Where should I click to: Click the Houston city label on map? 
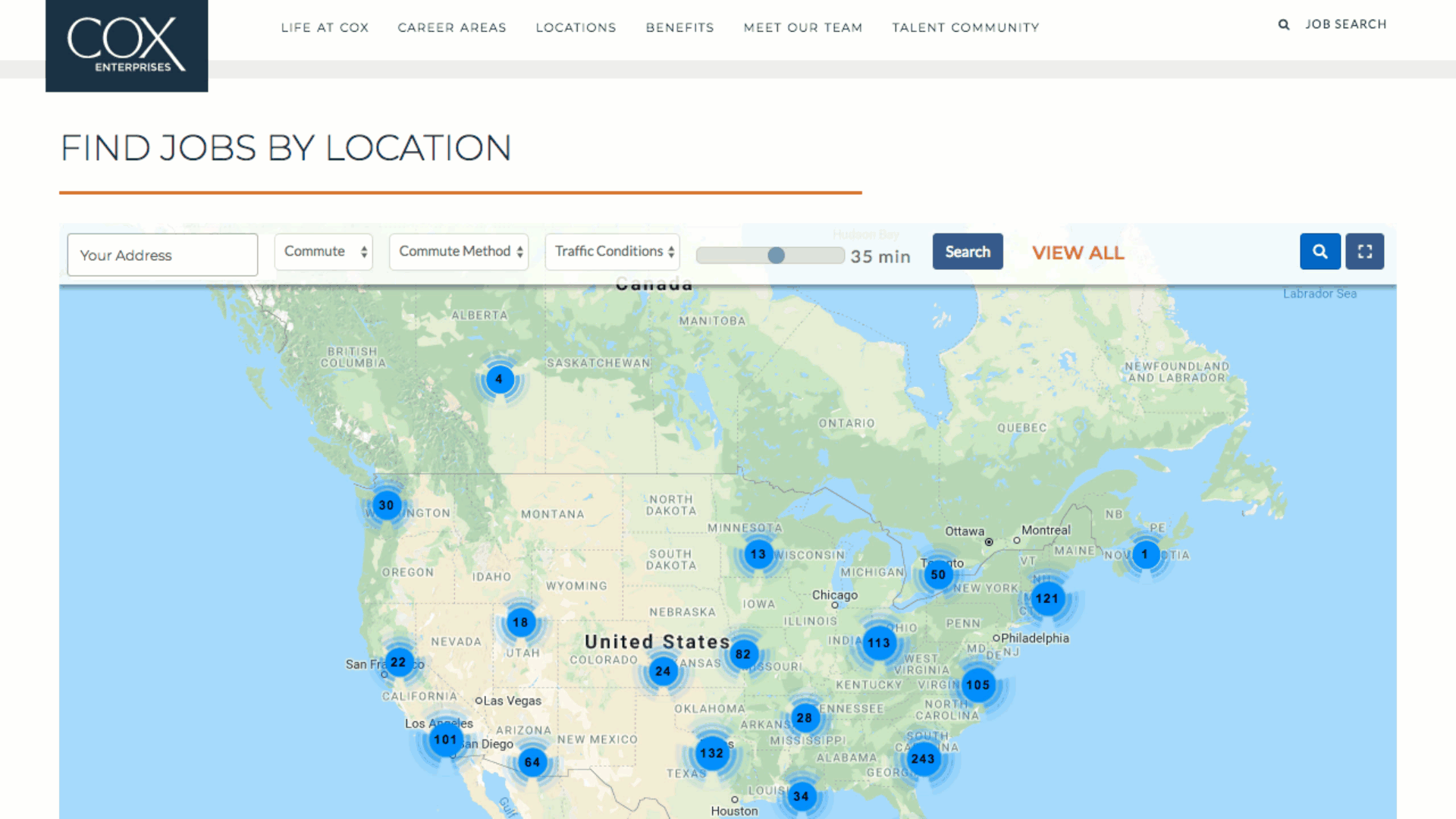point(734,811)
